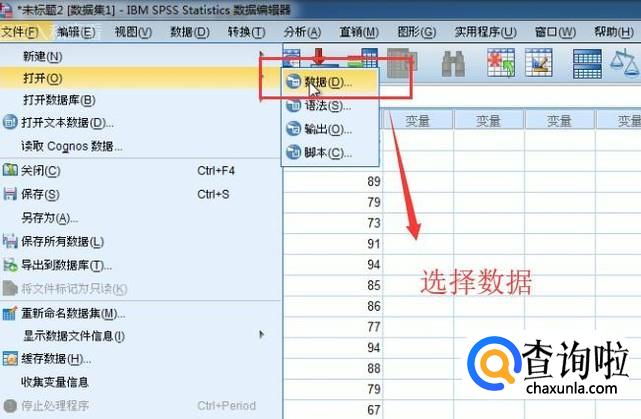Screen dimensions: 641x419
Task: Select the first 变量 column header
Action: point(417,121)
